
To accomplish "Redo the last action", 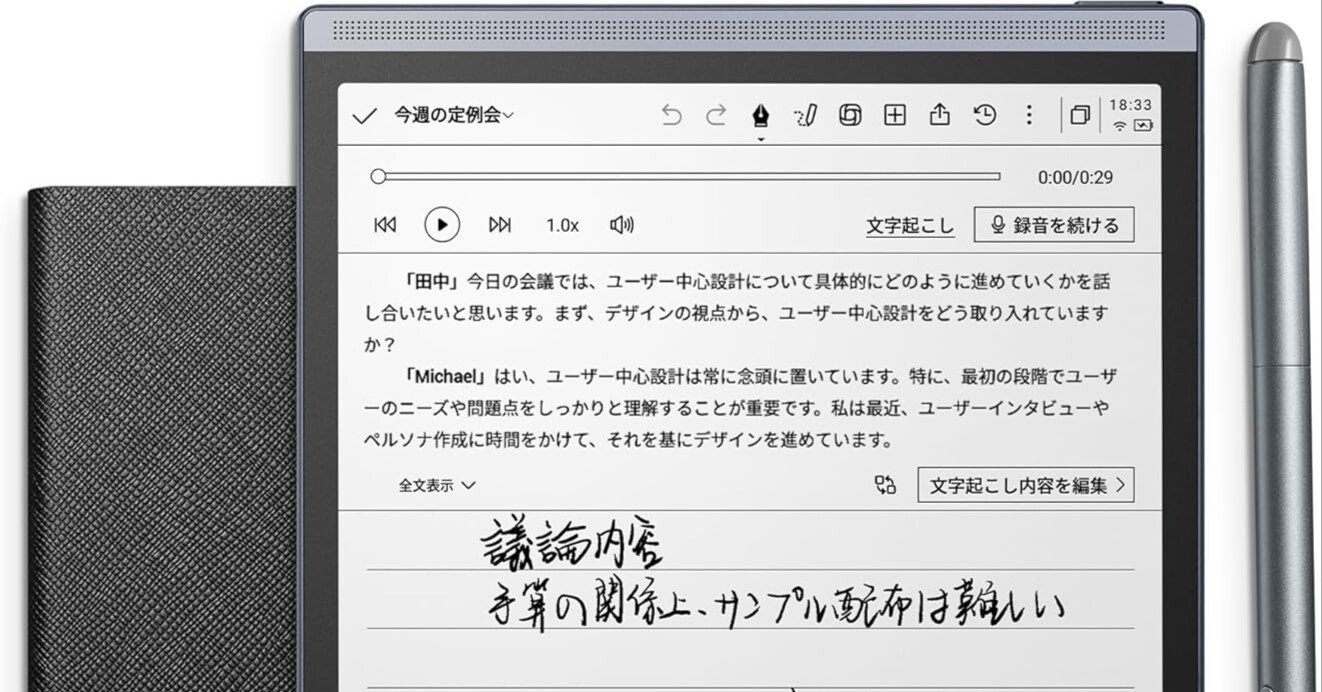I will (716, 114).
